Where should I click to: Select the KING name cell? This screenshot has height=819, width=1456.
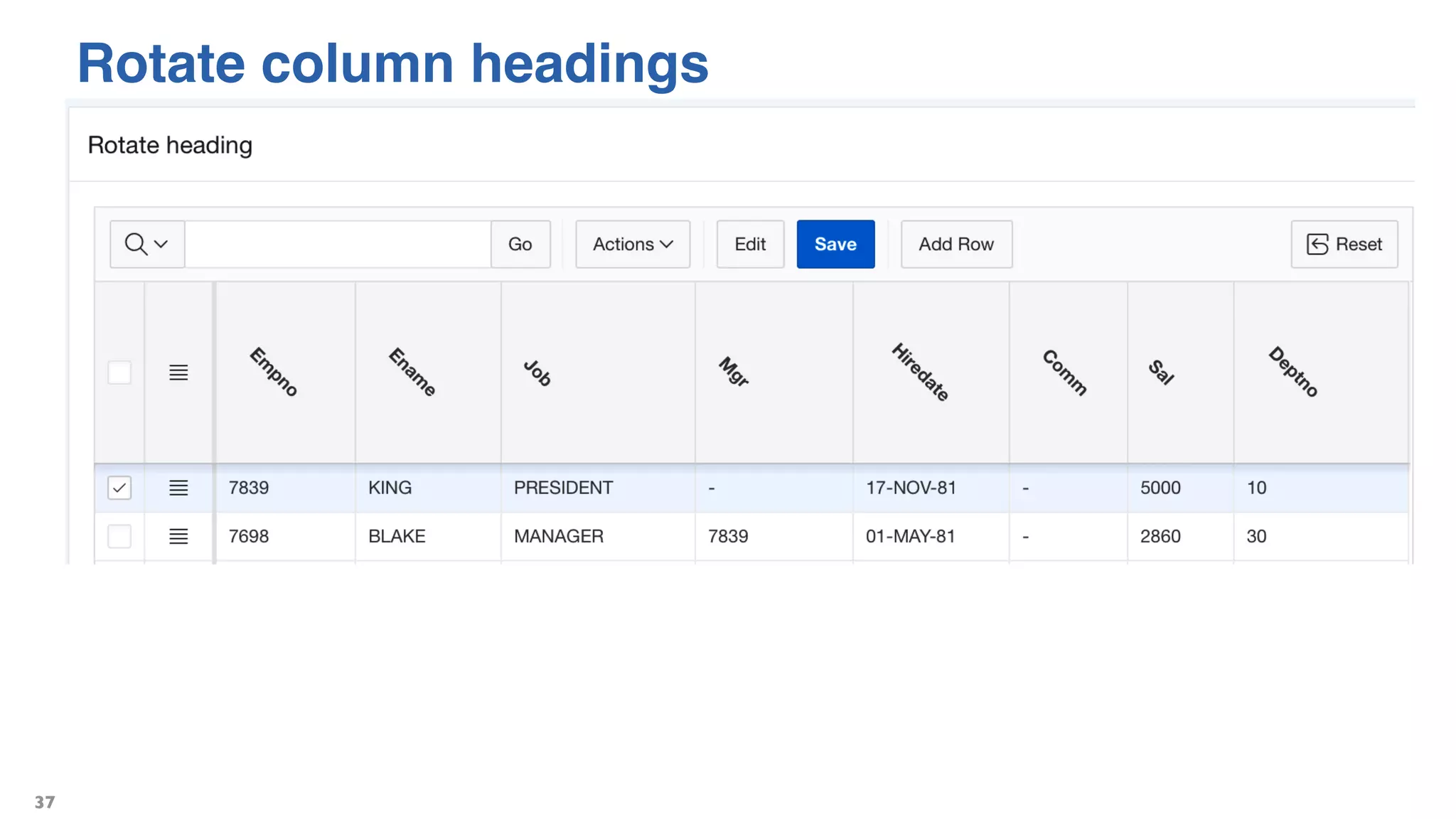pyautogui.click(x=428, y=488)
